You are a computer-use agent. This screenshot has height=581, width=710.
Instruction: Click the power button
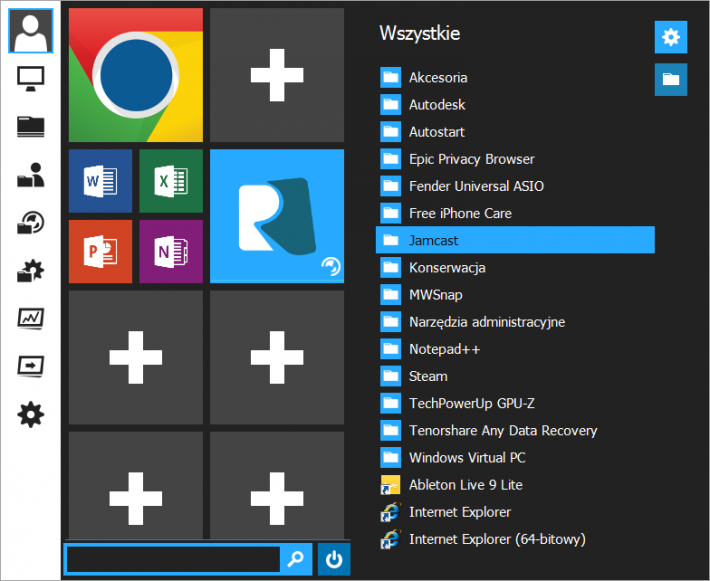(334, 559)
